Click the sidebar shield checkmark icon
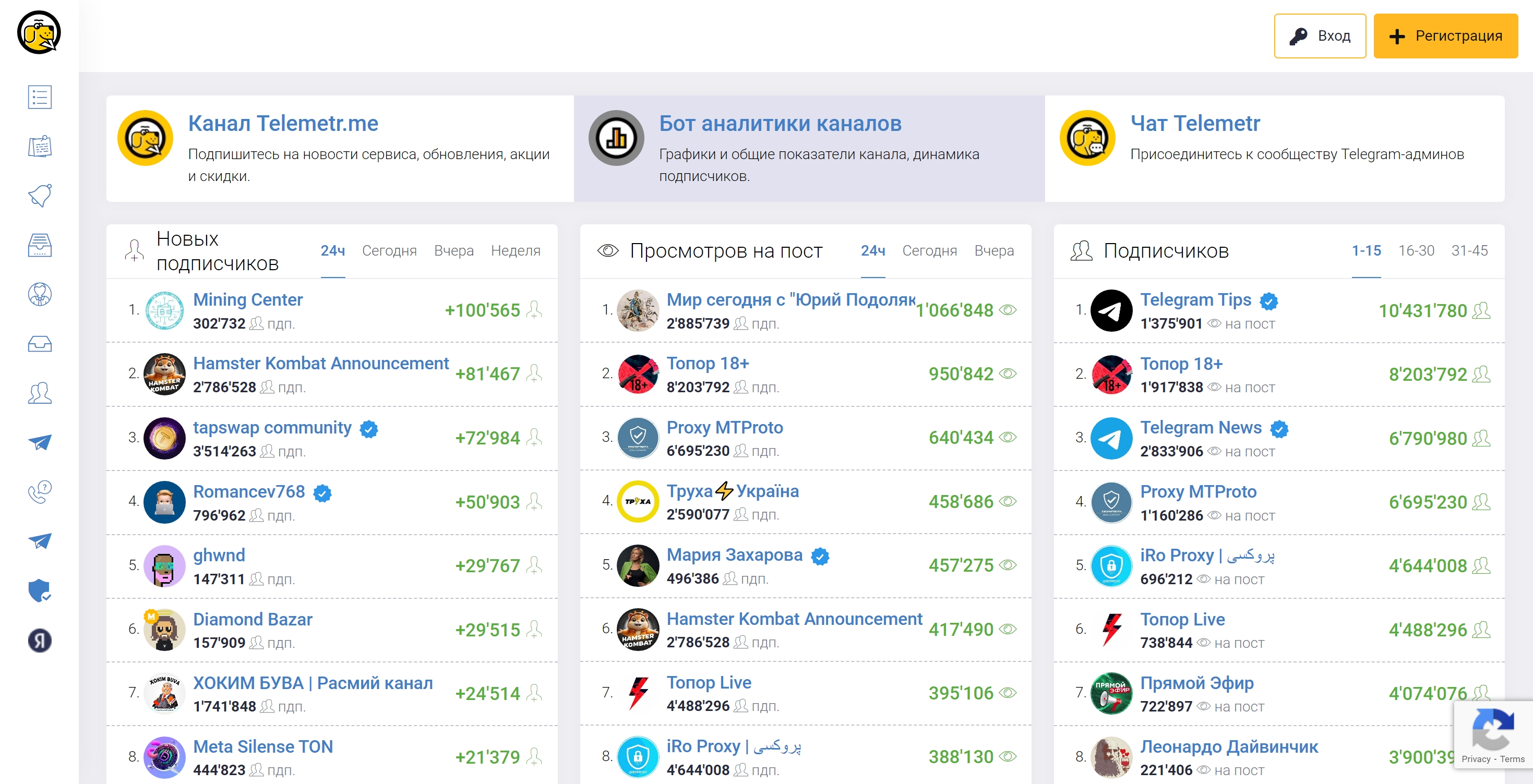 point(40,590)
